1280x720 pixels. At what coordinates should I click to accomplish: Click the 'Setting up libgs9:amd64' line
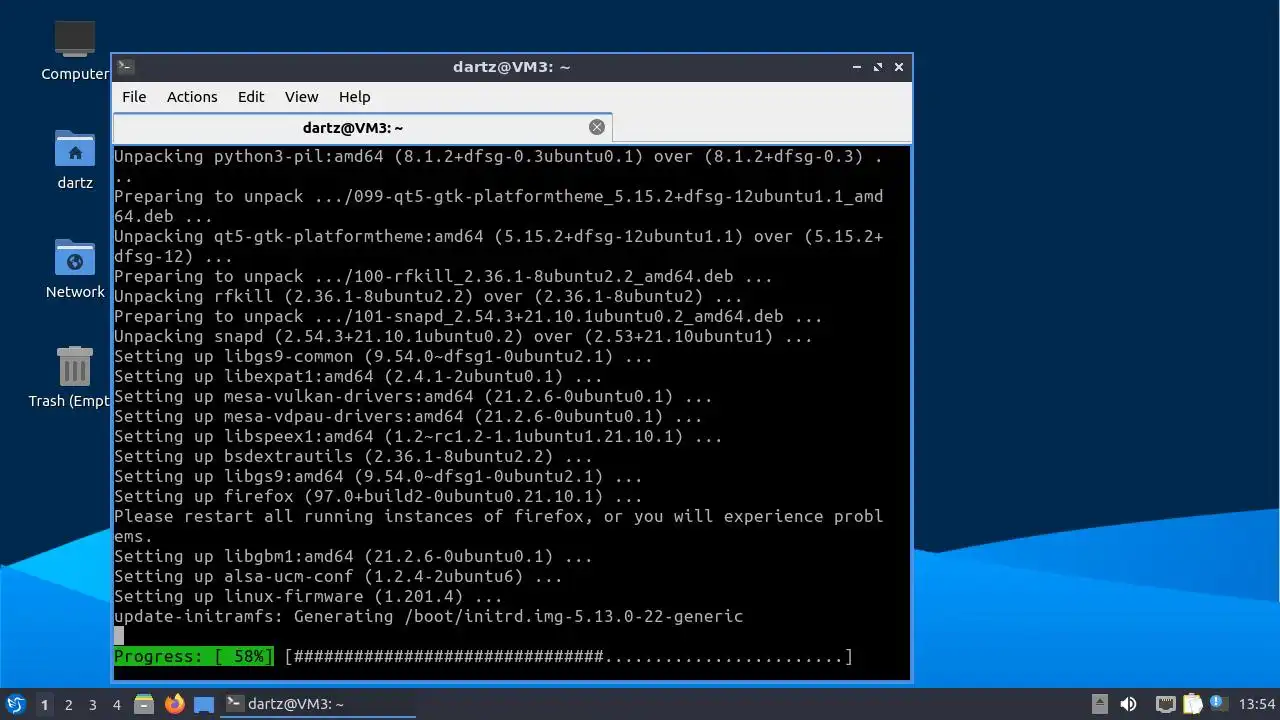pyautogui.click(x=378, y=477)
